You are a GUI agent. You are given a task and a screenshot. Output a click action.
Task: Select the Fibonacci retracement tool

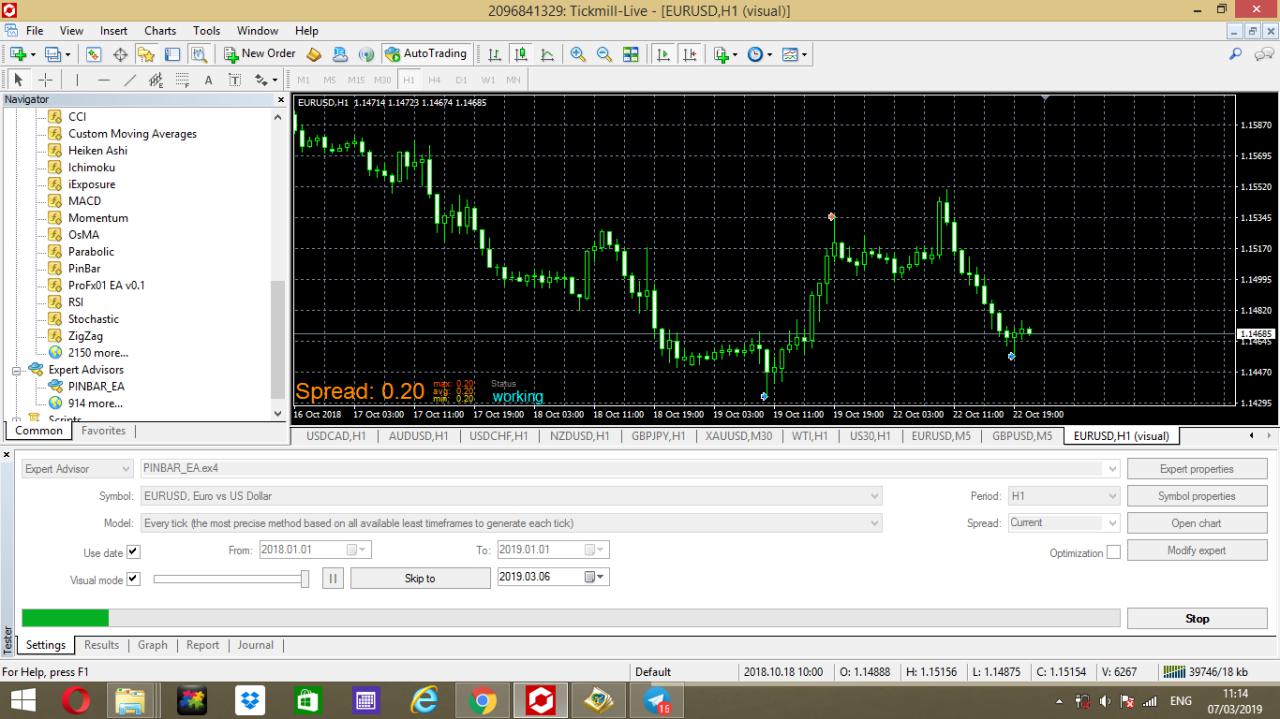pos(182,80)
